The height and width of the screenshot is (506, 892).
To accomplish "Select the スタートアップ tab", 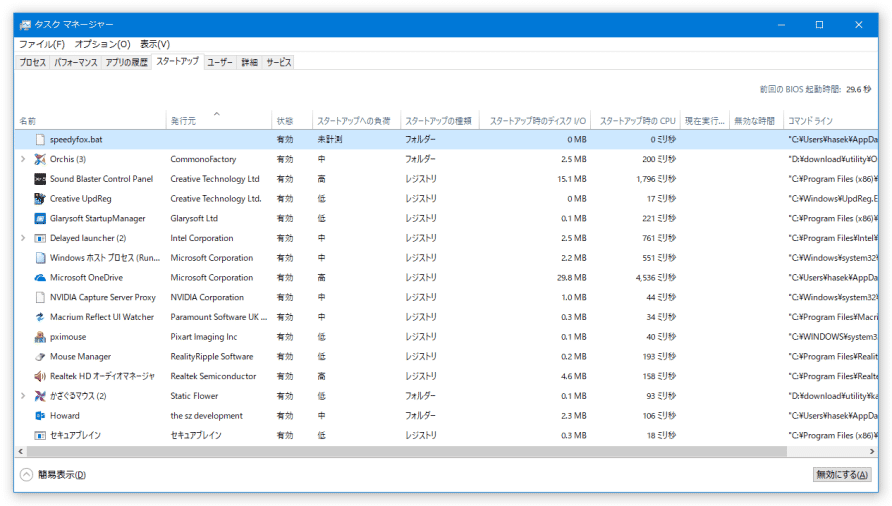I will point(177,61).
